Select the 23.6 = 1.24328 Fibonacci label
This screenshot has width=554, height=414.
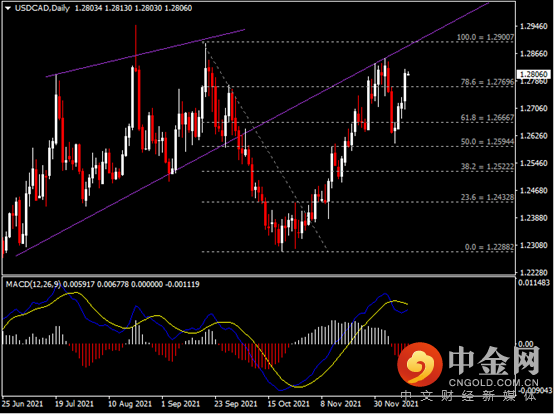(x=487, y=197)
